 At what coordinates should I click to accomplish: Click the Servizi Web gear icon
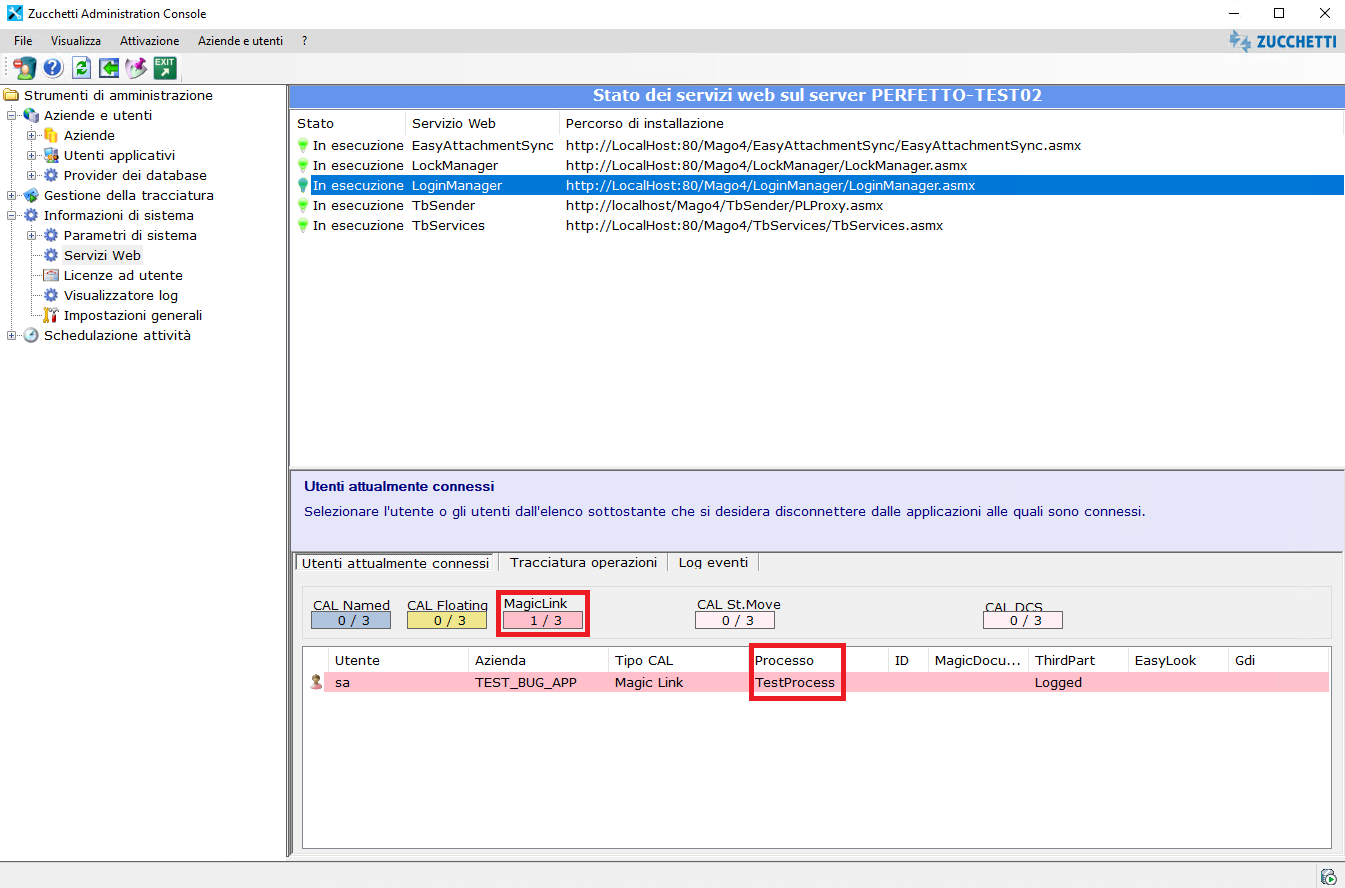pyautogui.click(x=51, y=255)
